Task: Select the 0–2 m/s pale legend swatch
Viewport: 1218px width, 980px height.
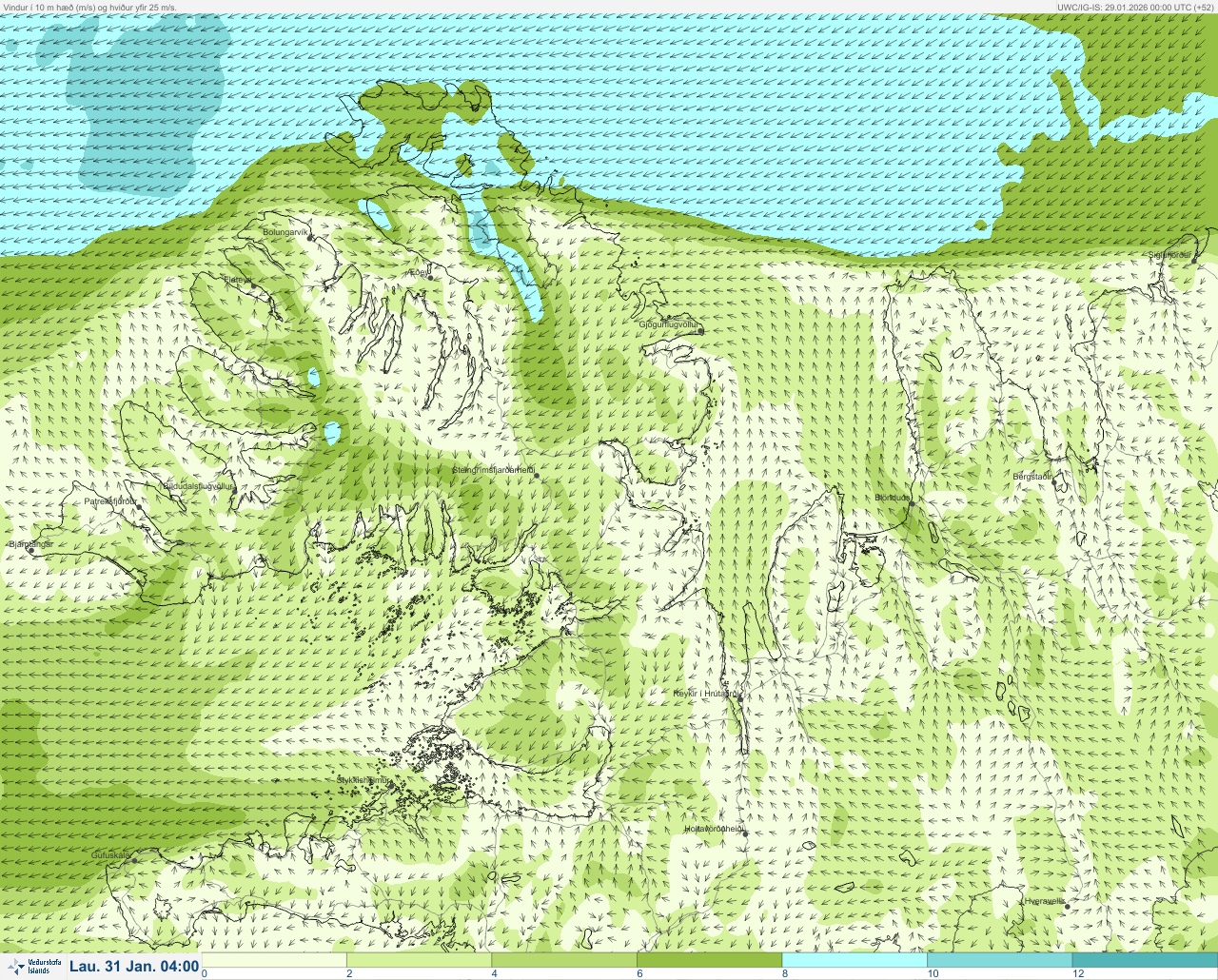Action: pos(274,960)
